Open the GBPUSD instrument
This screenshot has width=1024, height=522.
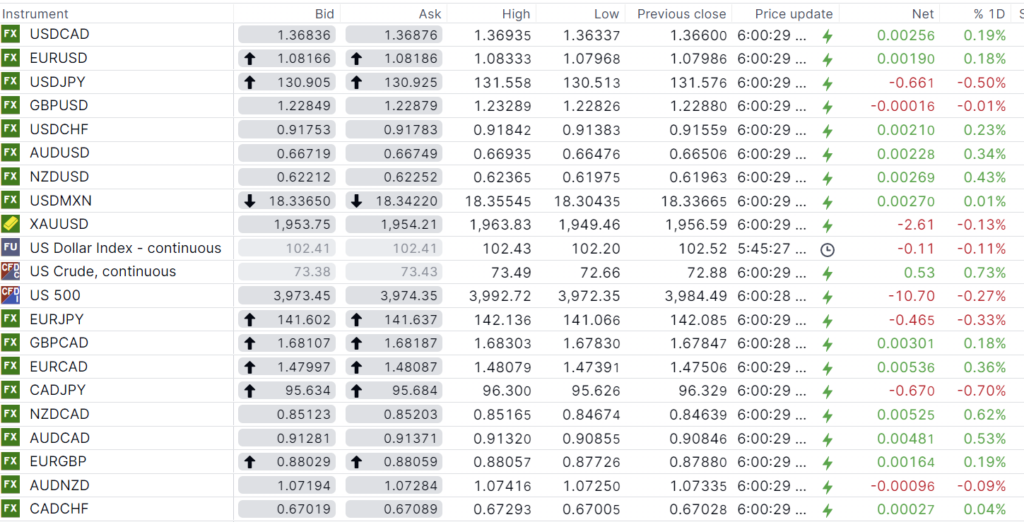59,106
